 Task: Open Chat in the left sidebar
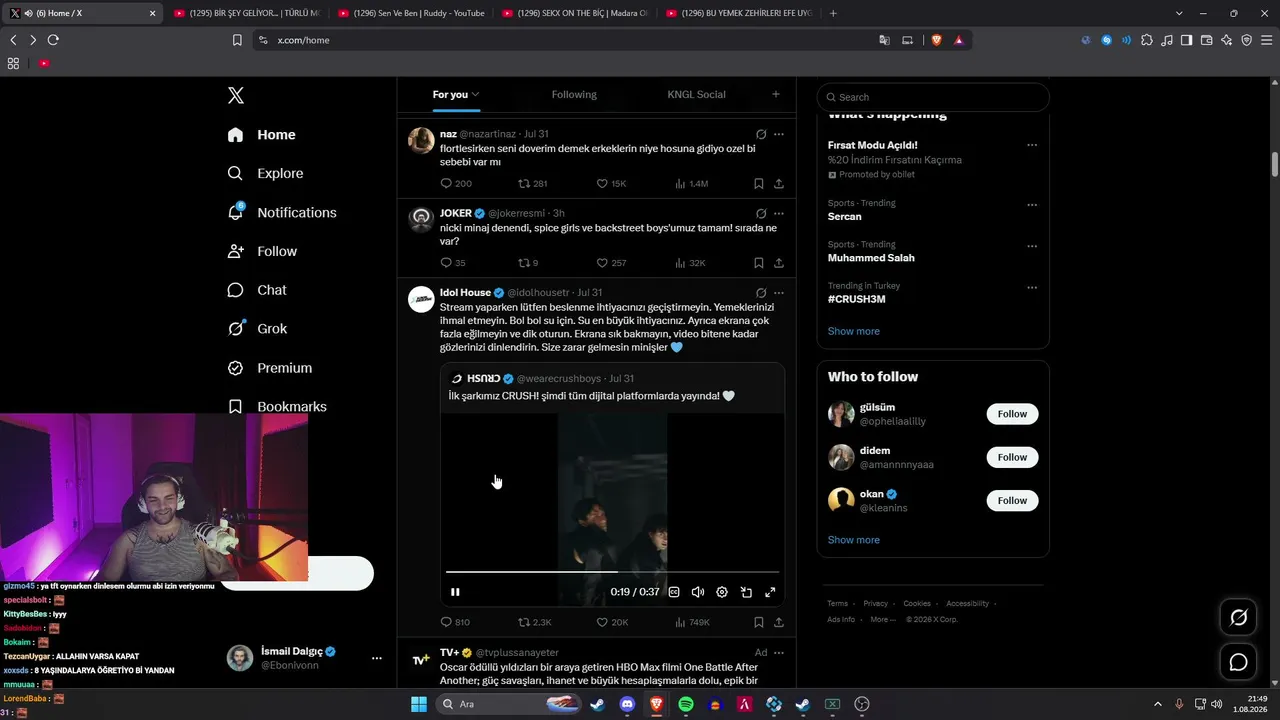tap(257, 290)
